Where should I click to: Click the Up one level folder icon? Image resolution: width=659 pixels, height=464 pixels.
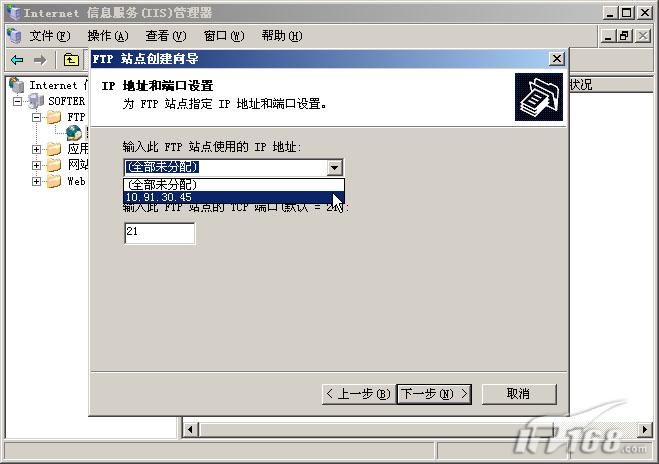(x=71, y=60)
